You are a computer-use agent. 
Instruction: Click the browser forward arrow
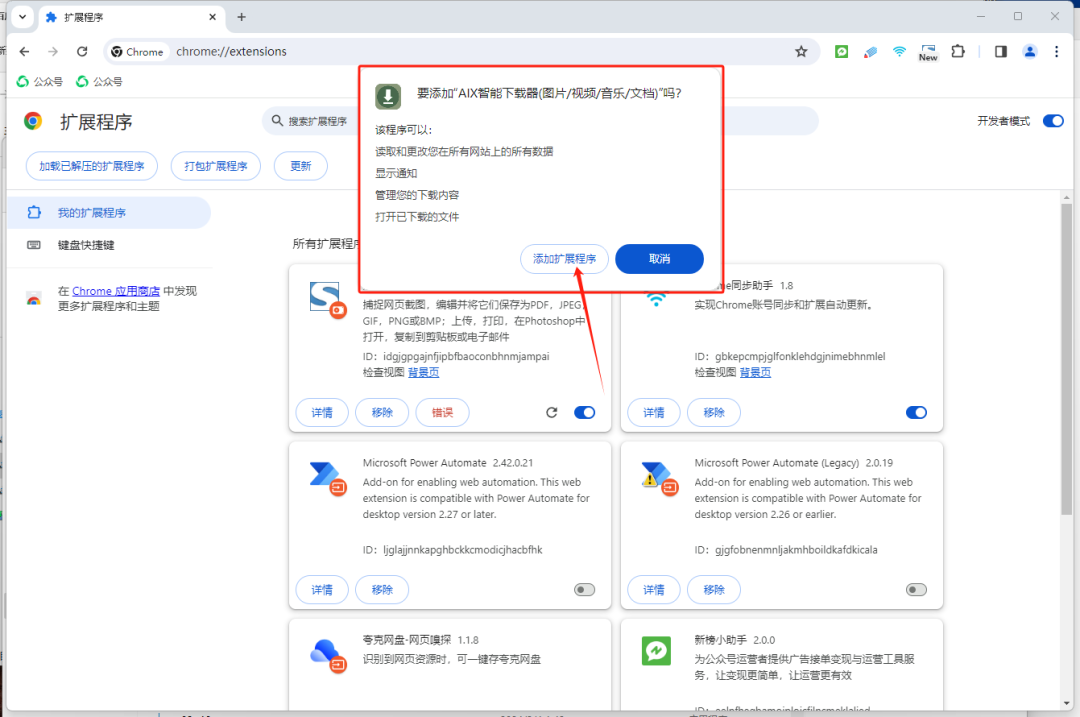(53, 52)
